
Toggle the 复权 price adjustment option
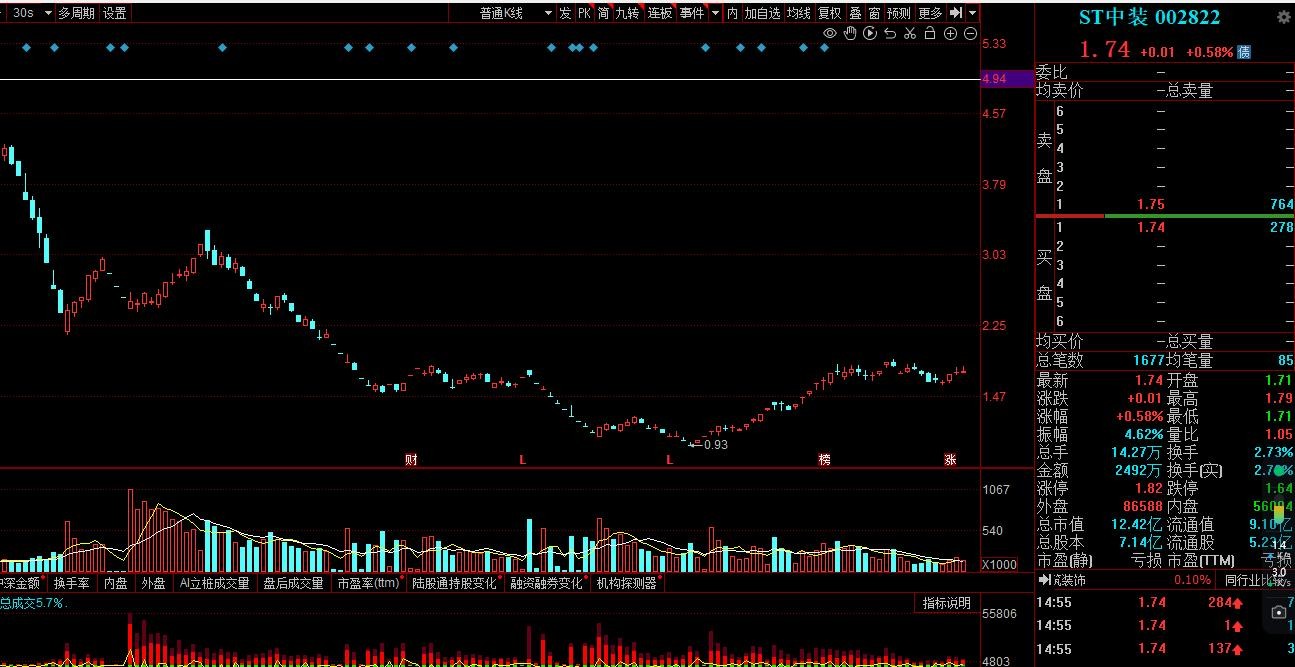[829, 13]
